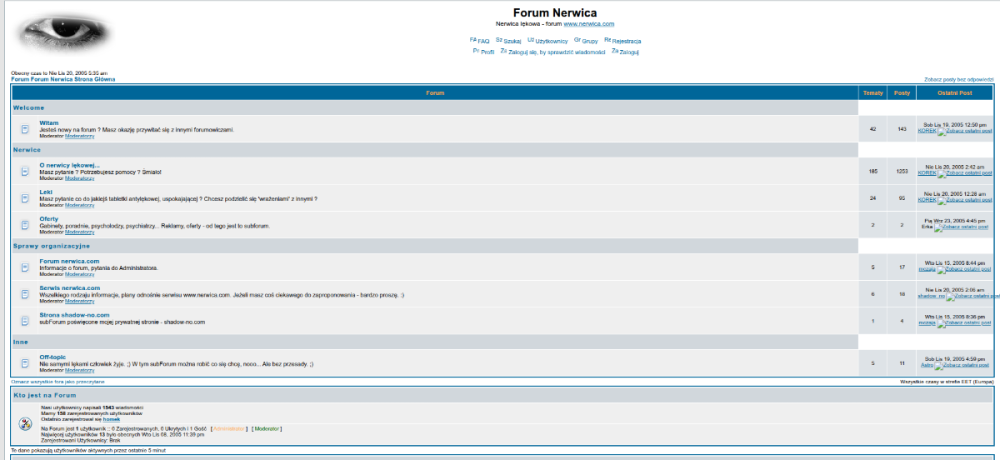This screenshot has width=1000, height=460.
Task: Click the folder icon beside Oferty forum
Action: coord(25,225)
